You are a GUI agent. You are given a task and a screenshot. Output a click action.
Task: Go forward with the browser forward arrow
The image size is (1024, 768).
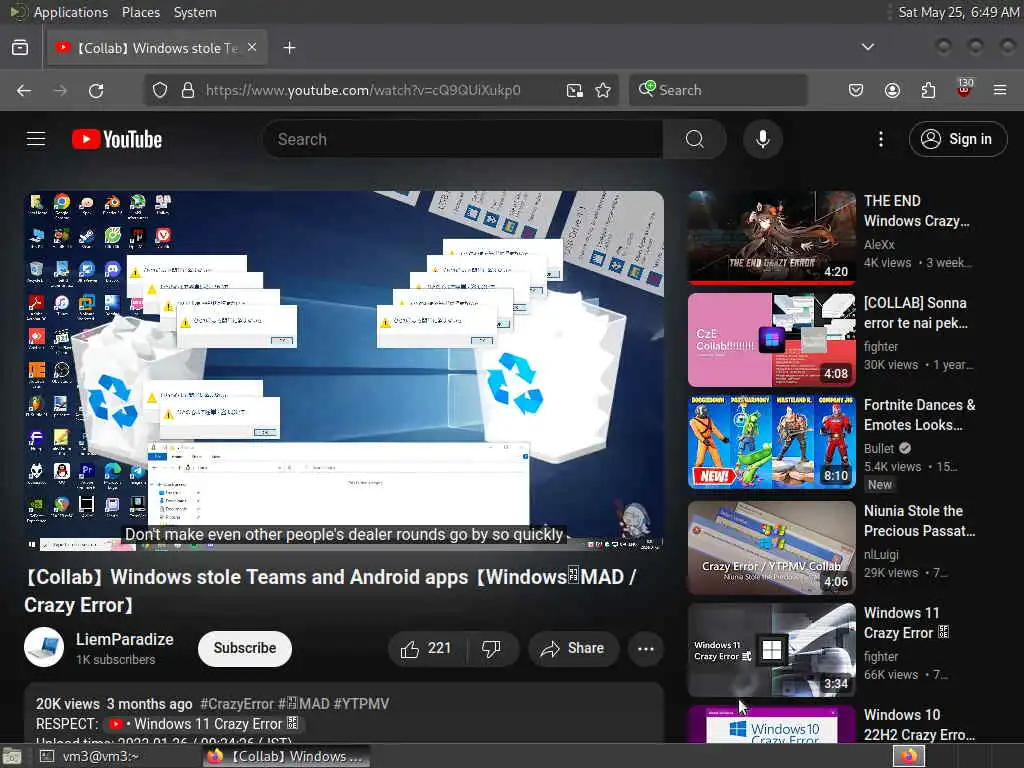60,91
